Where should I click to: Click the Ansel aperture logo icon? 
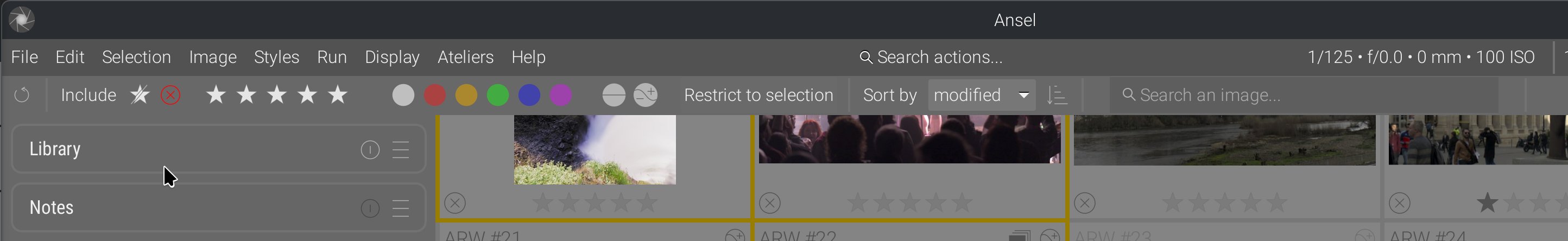pos(22,20)
